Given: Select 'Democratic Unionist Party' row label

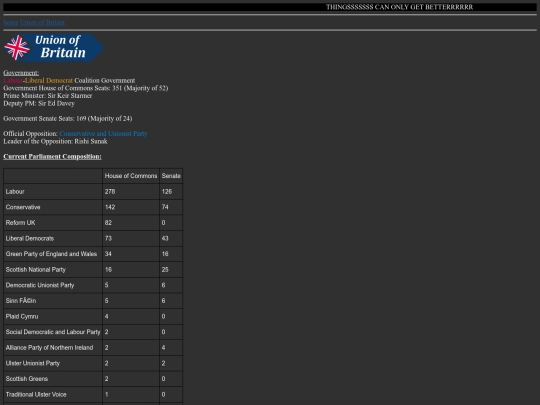Looking at the screenshot, I should coord(40,285).
